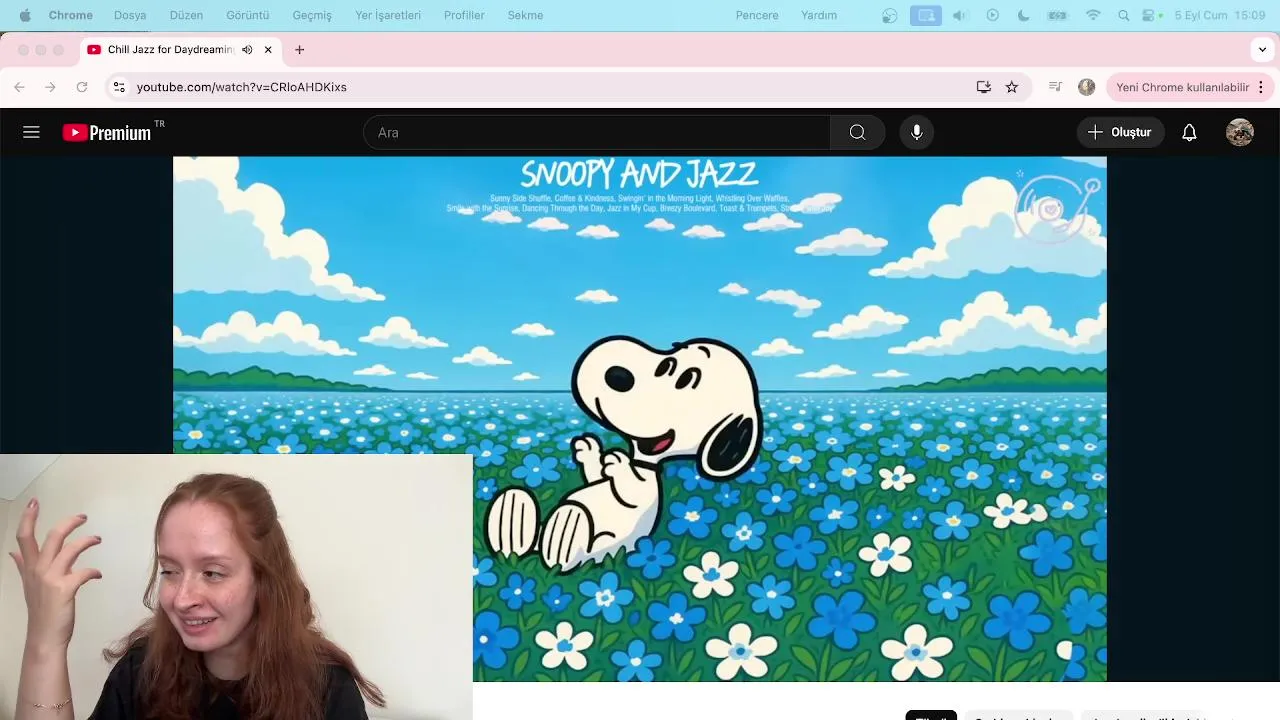
Task: Click the YouTube search magnifier button
Action: (857, 132)
